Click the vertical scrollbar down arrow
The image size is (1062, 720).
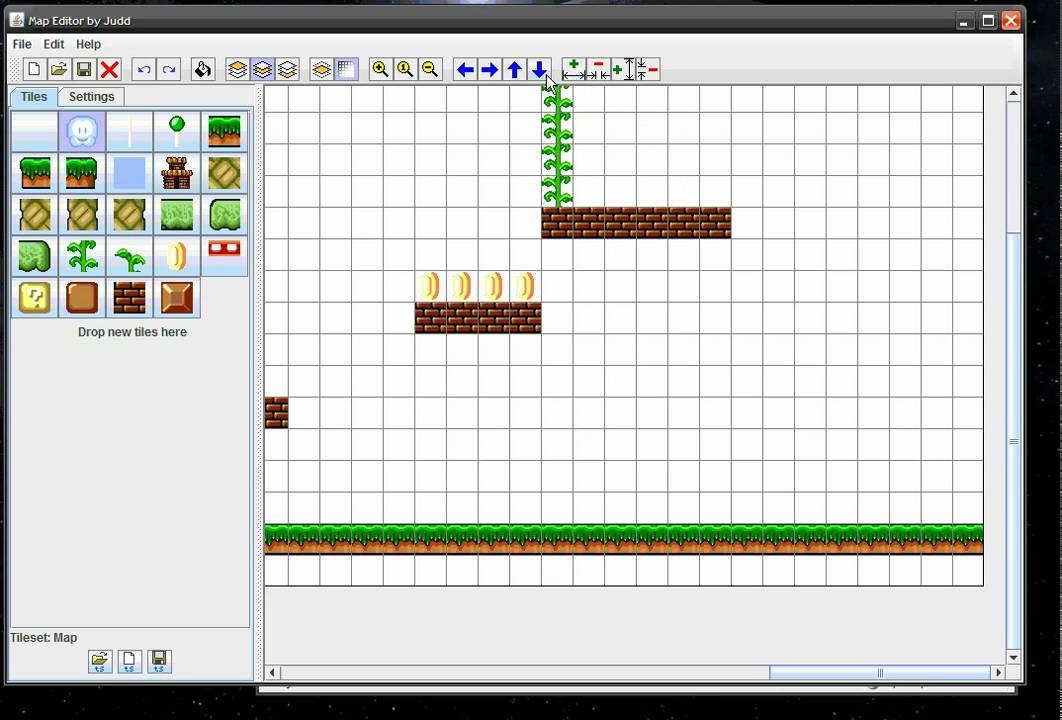1013,657
